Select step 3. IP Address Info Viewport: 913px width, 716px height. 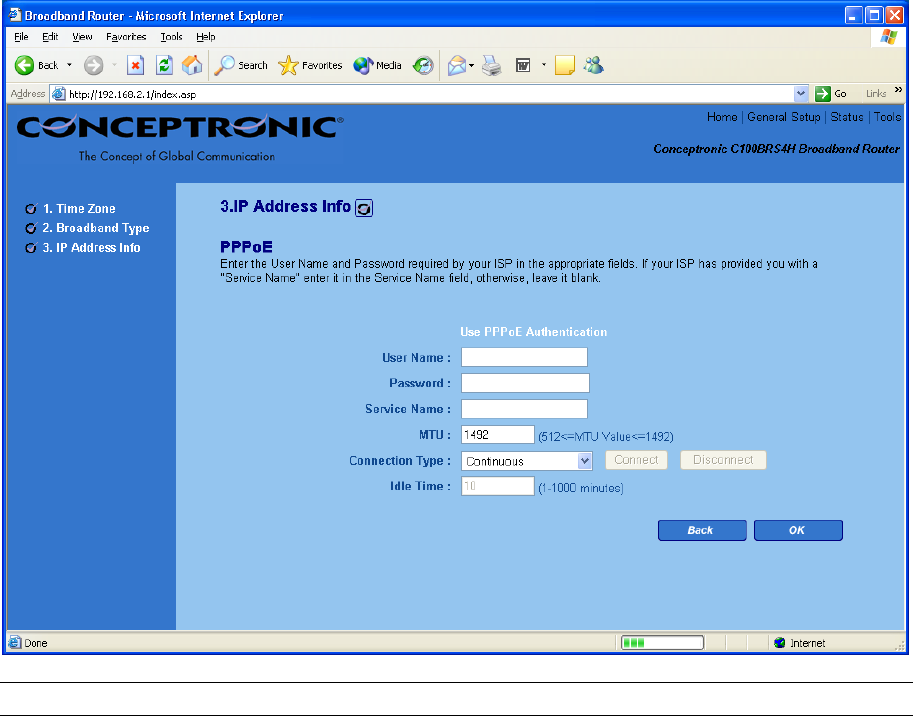(91, 247)
